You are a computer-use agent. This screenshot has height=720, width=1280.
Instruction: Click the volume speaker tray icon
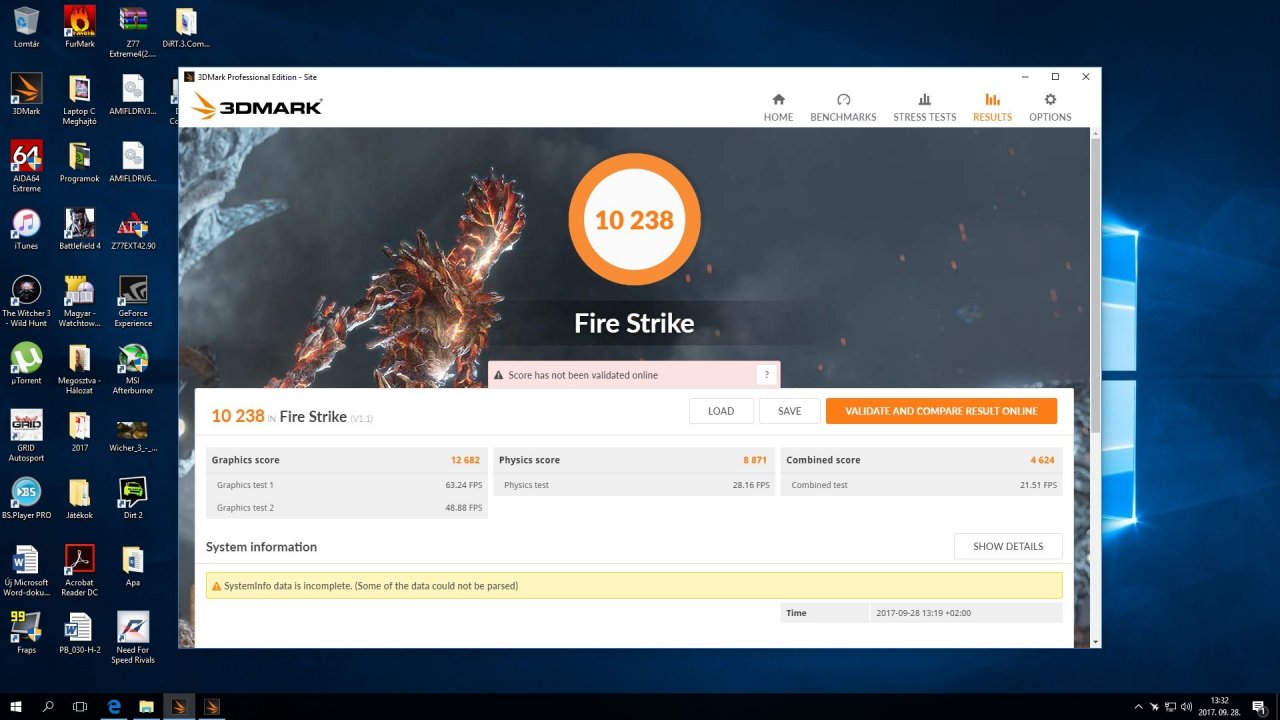pos(1186,706)
